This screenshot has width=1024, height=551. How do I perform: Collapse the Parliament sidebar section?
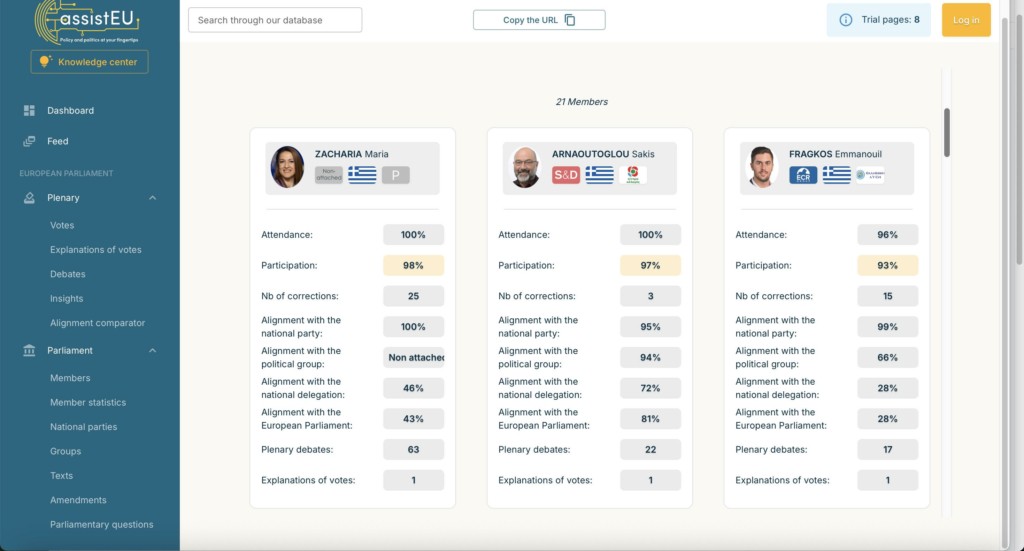coord(153,351)
